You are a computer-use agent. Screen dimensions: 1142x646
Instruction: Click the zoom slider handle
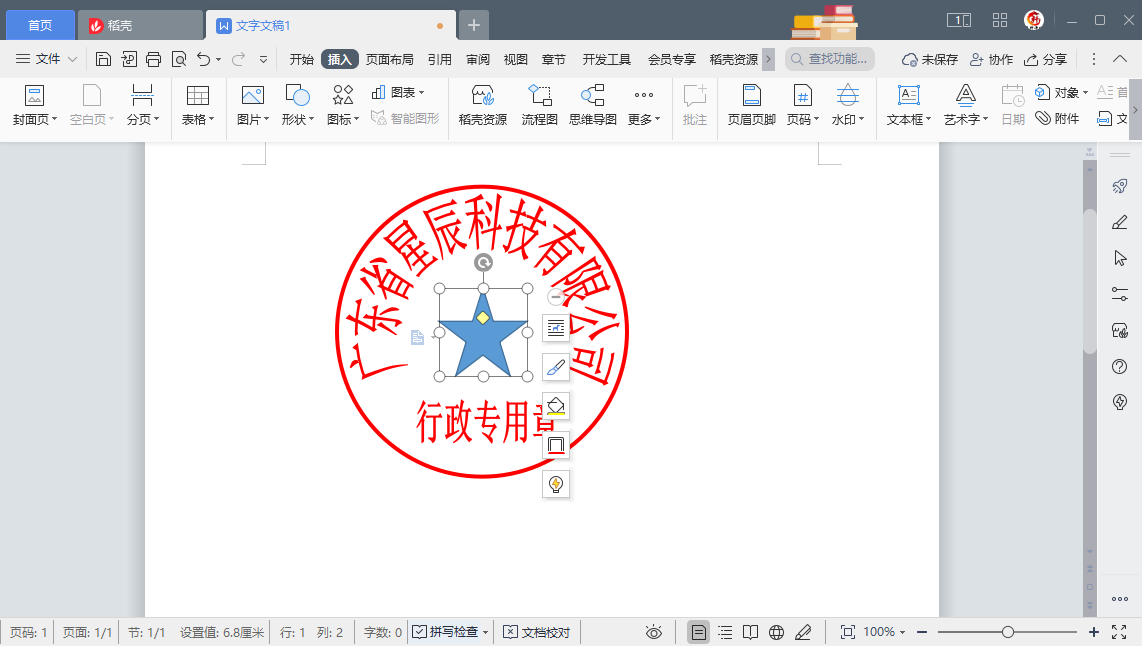click(1008, 632)
